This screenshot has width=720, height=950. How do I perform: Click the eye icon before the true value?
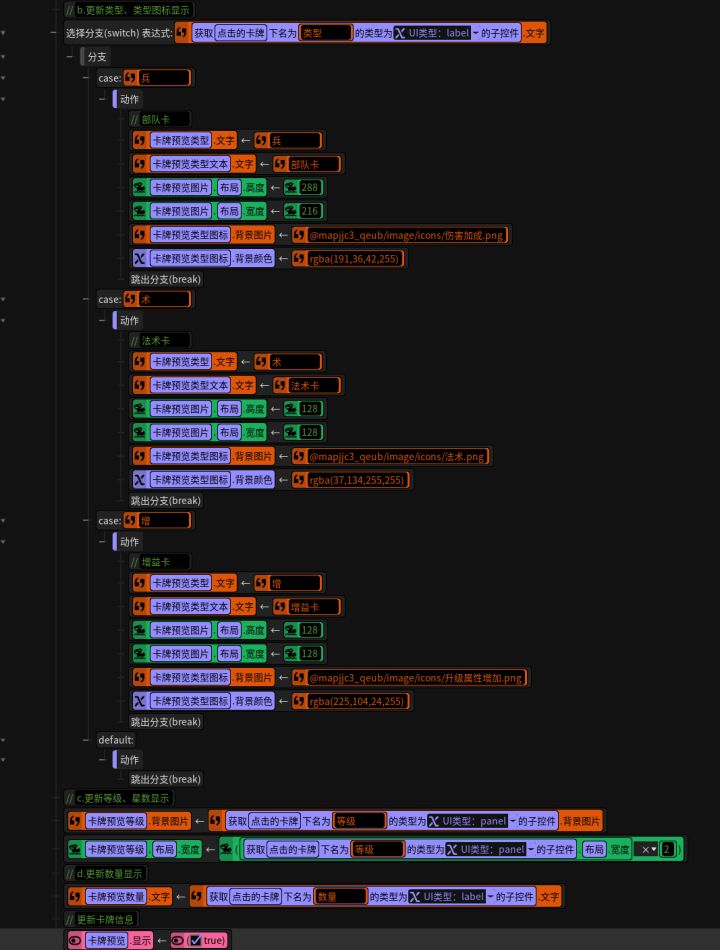point(178,940)
